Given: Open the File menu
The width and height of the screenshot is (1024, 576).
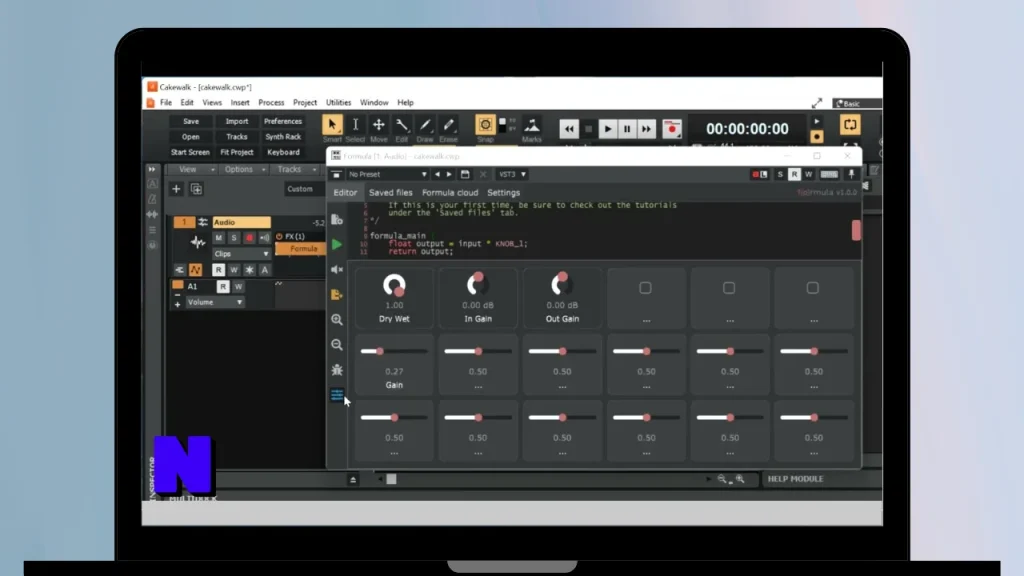Looking at the screenshot, I should (x=166, y=103).
